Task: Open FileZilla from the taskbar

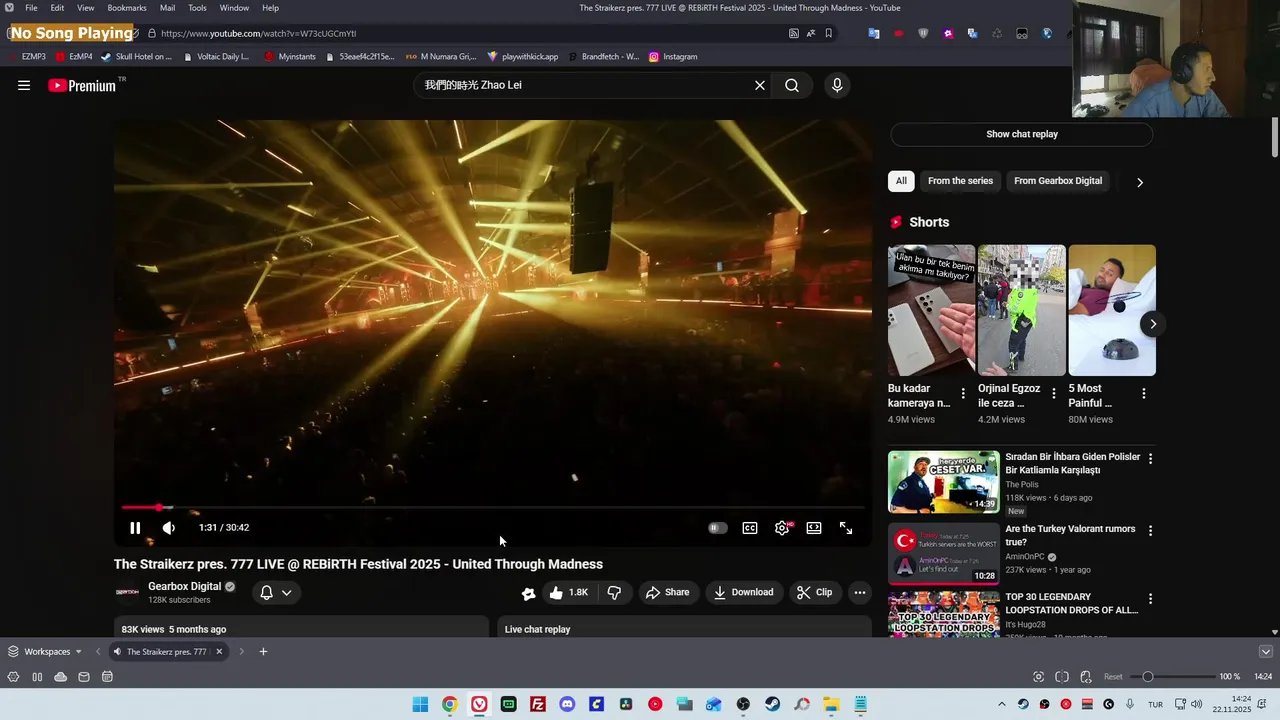Action: click(x=538, y=704)
